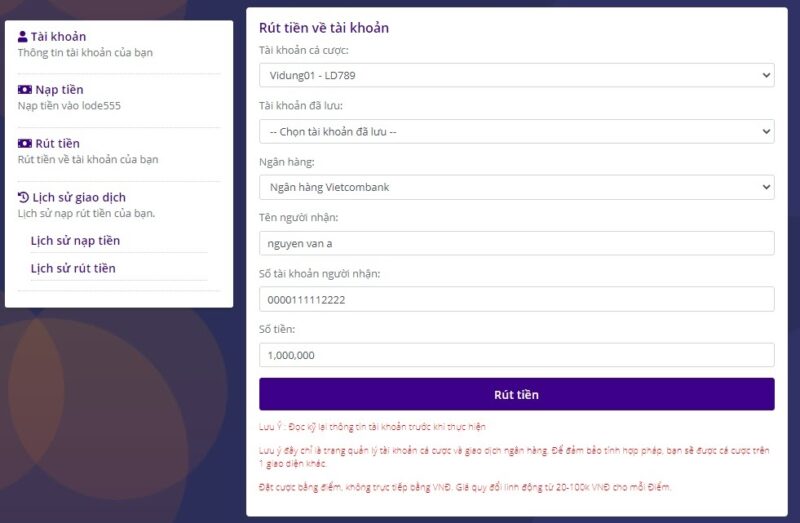The height and width of the screenshot is (523, 800).
Task: Click the Số tiền amount field
Action: click(515, 355)
